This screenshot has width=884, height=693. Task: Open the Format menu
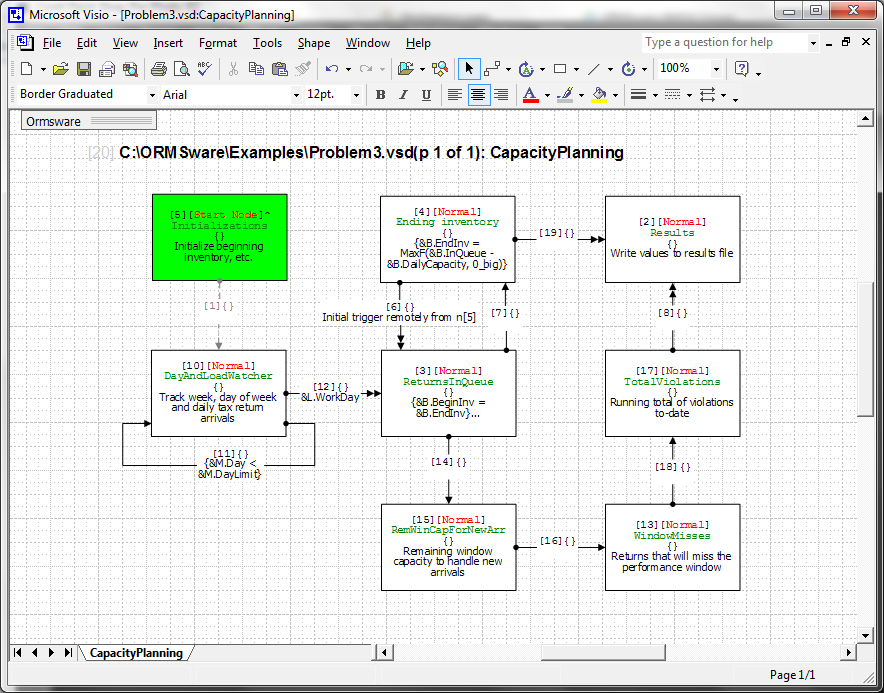[218, 43]
